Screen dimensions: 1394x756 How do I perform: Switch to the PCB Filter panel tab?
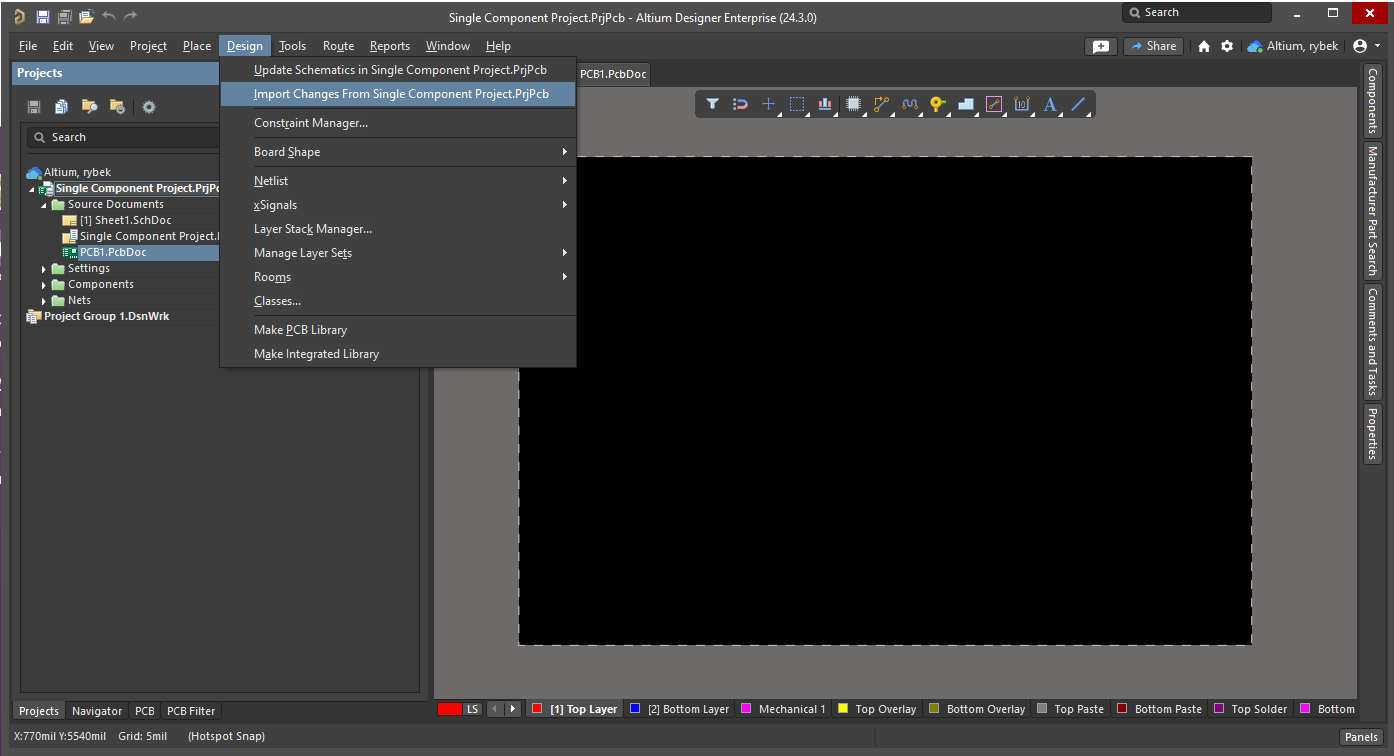tap(191, 711)
